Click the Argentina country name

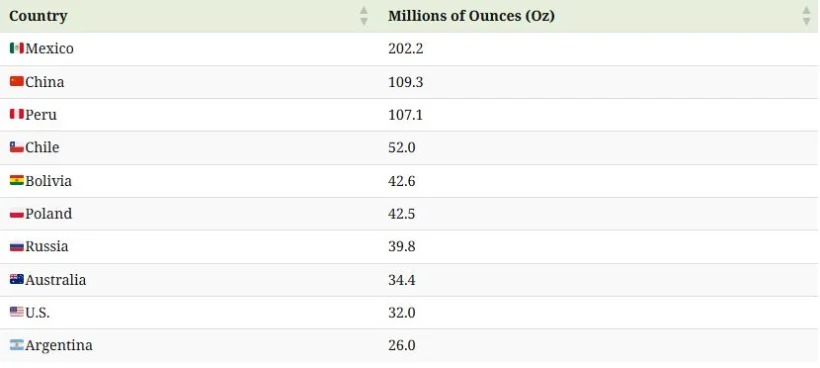click(x=59, y=346)
